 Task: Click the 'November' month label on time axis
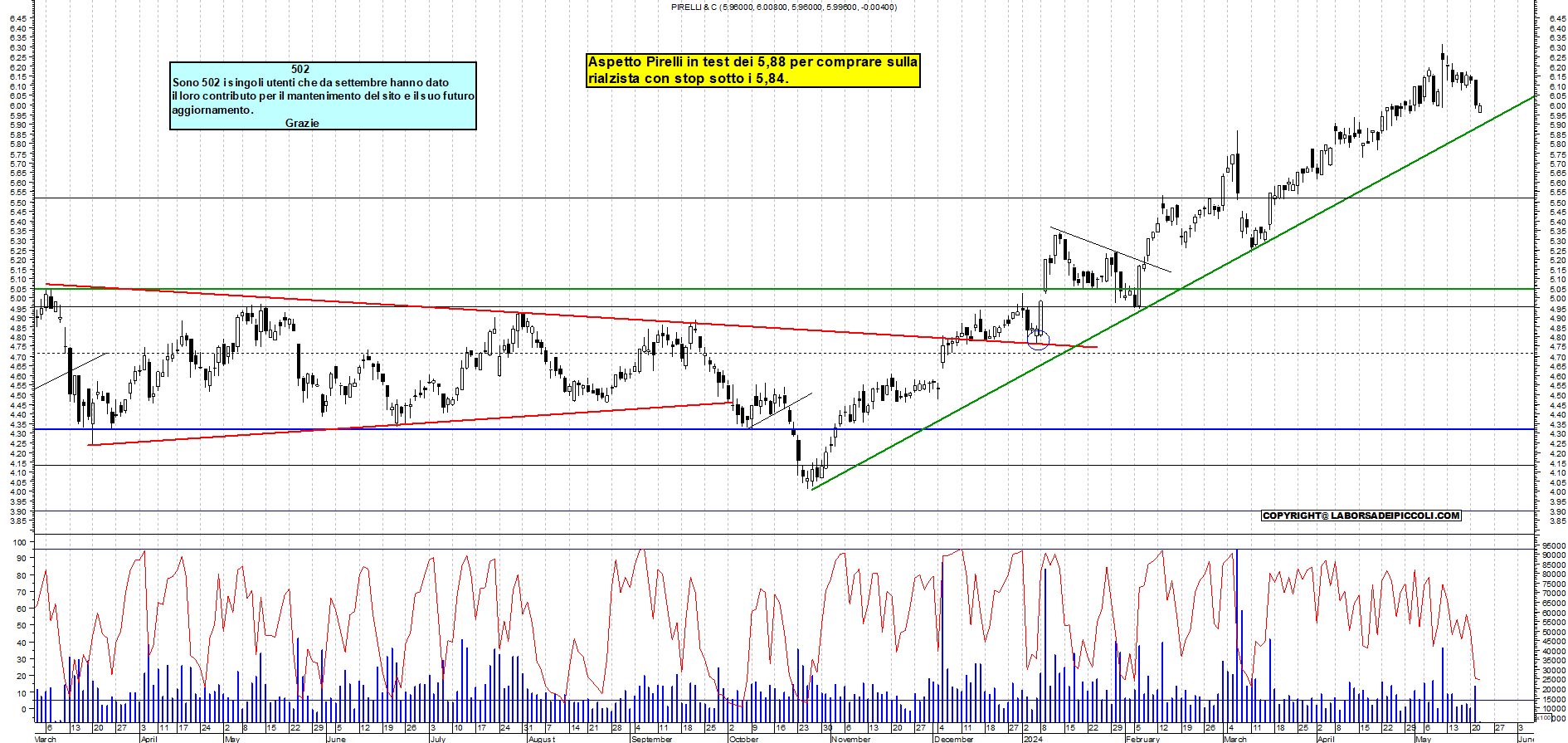(x=851, y=739)
